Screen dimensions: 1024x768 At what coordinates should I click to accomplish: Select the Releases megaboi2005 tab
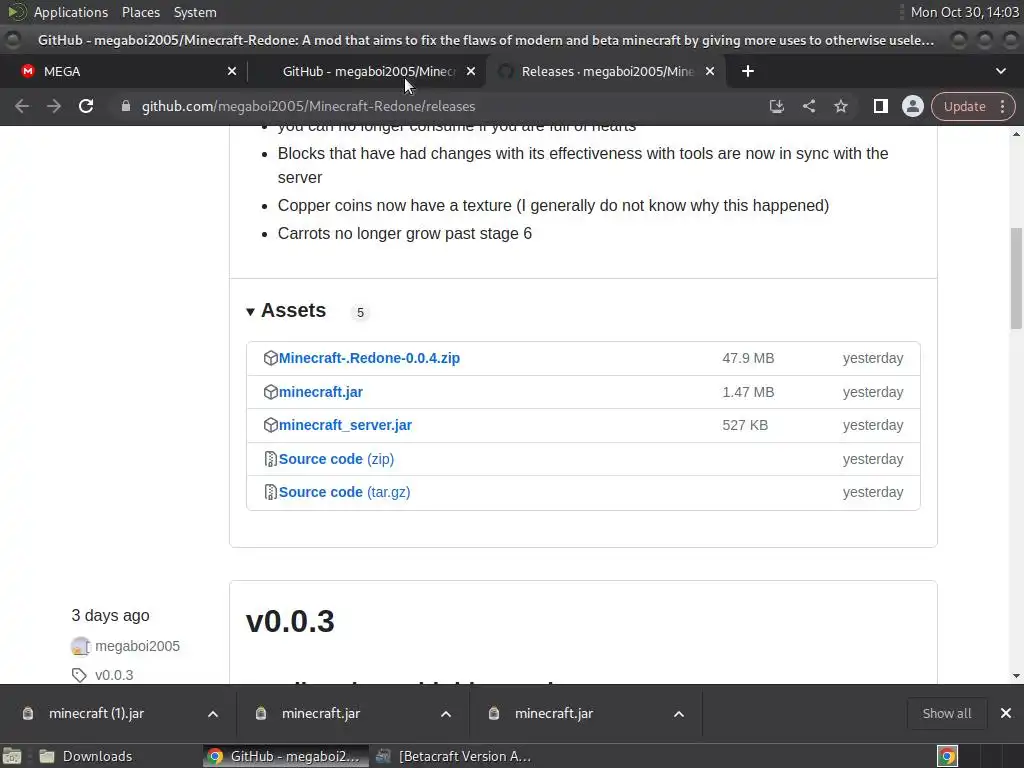click(x=607, y=71)
